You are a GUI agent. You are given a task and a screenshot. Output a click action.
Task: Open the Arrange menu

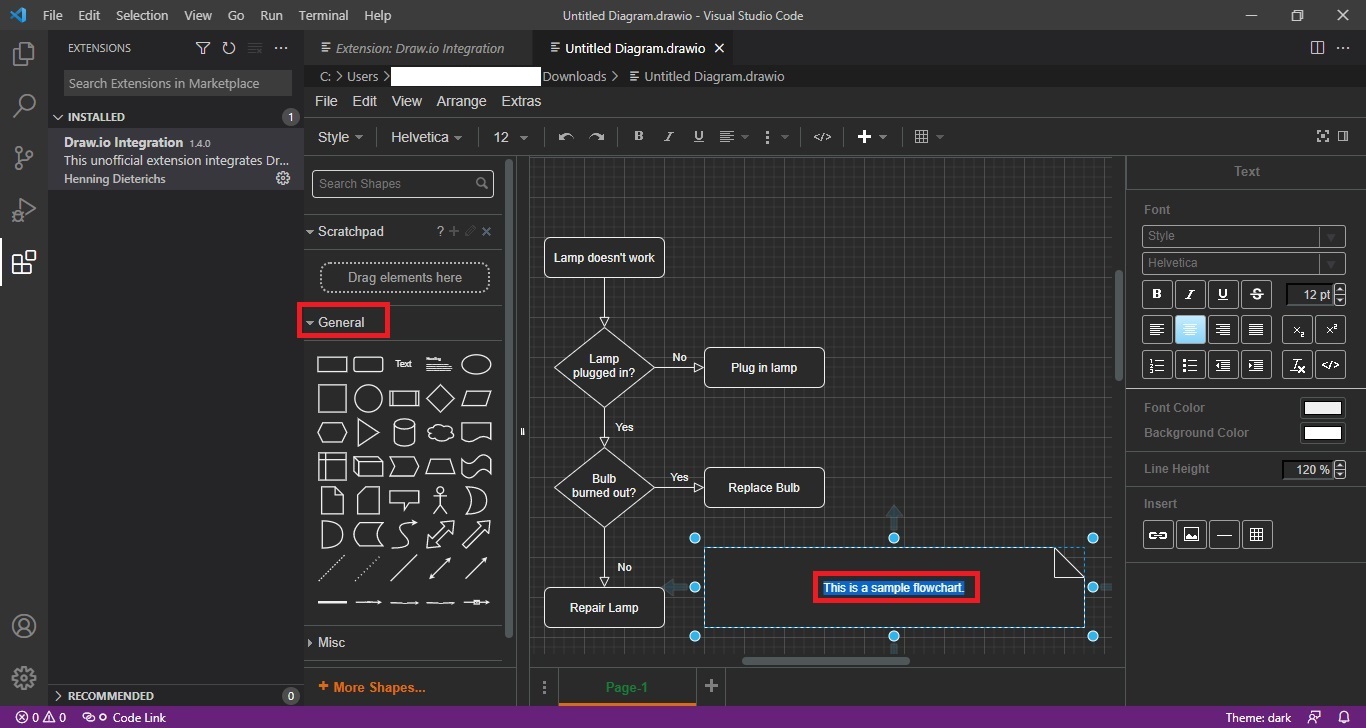point(461,101)
